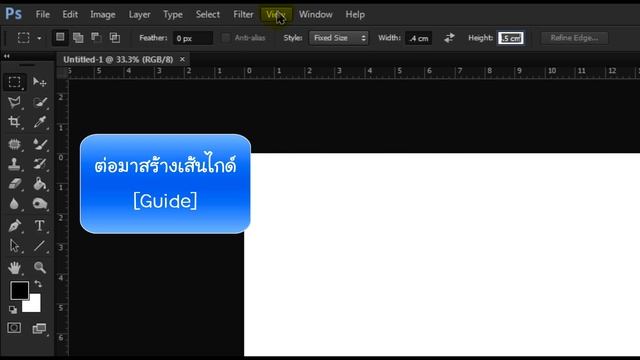Image resolution: width=640 pixels, height=360 pixels.
Task: Select the Zoom tool
Action: pos(40,268)
